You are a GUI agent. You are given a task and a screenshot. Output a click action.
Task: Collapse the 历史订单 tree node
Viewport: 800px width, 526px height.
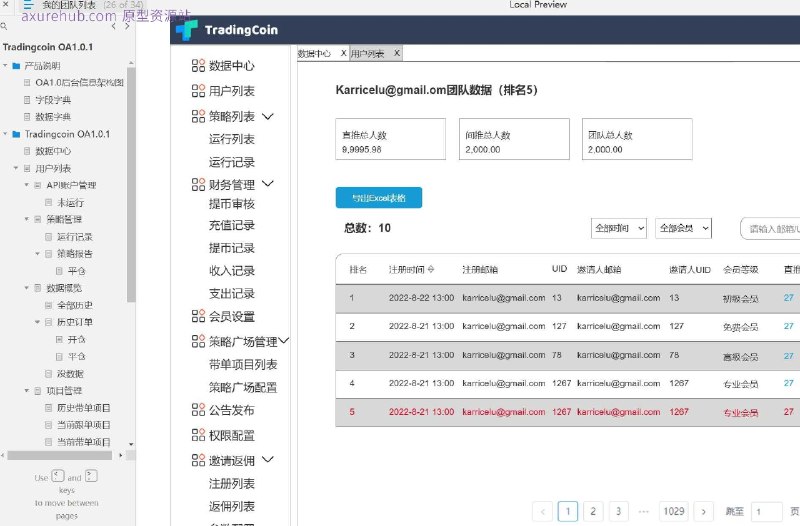coord(37,322)
